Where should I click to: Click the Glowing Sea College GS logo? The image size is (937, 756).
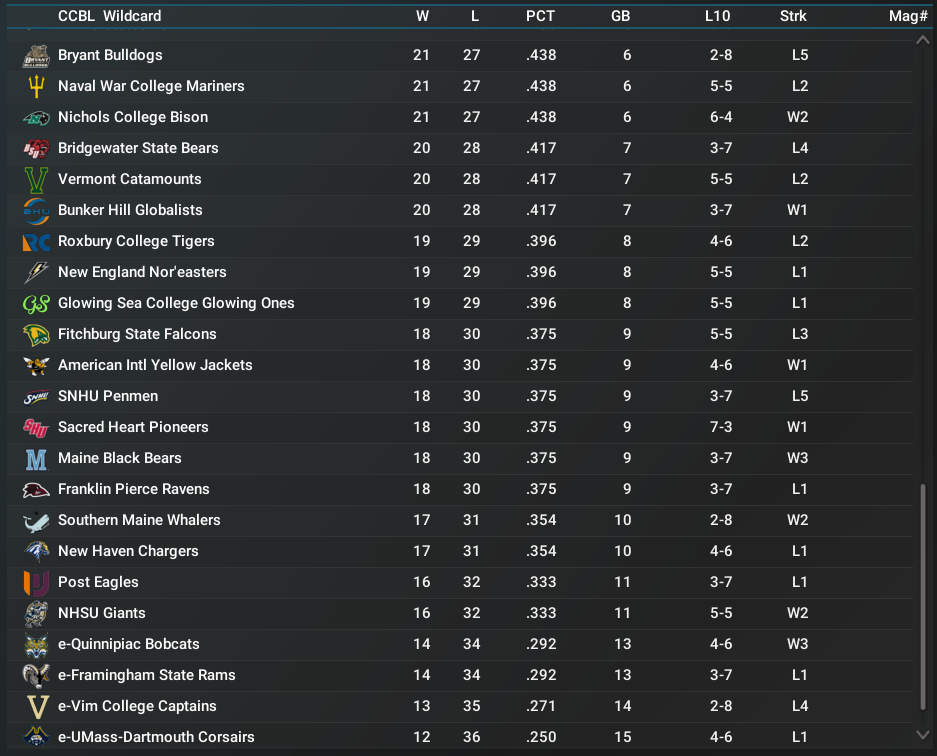point(36,304)
